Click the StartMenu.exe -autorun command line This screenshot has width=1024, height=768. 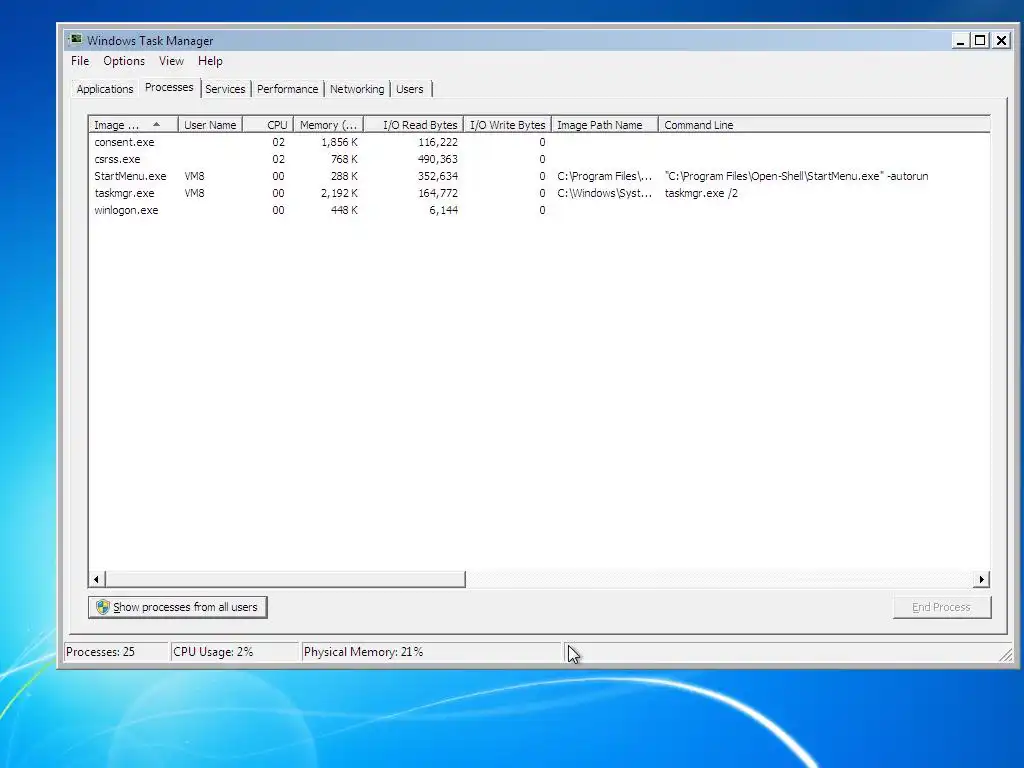click(x=796, y=176)
